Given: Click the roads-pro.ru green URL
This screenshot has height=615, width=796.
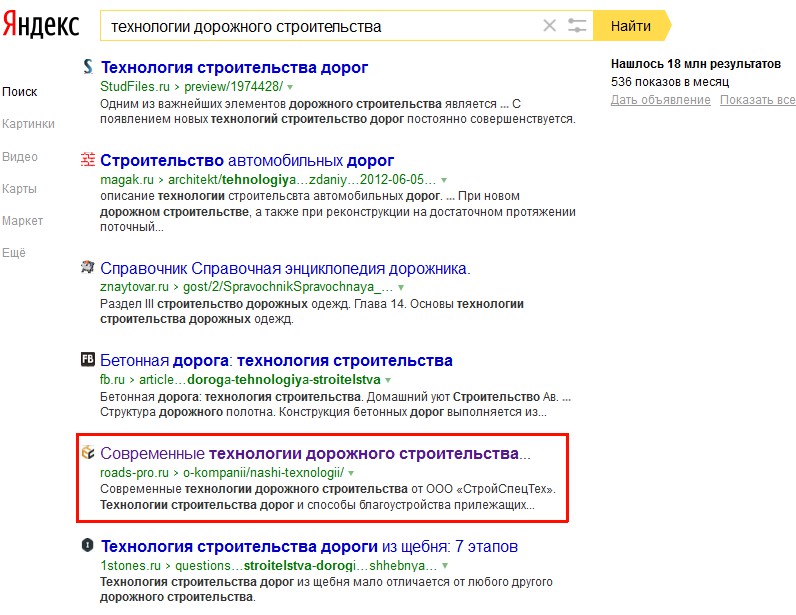Looking at the screenshot, I should tap(134, 473).
